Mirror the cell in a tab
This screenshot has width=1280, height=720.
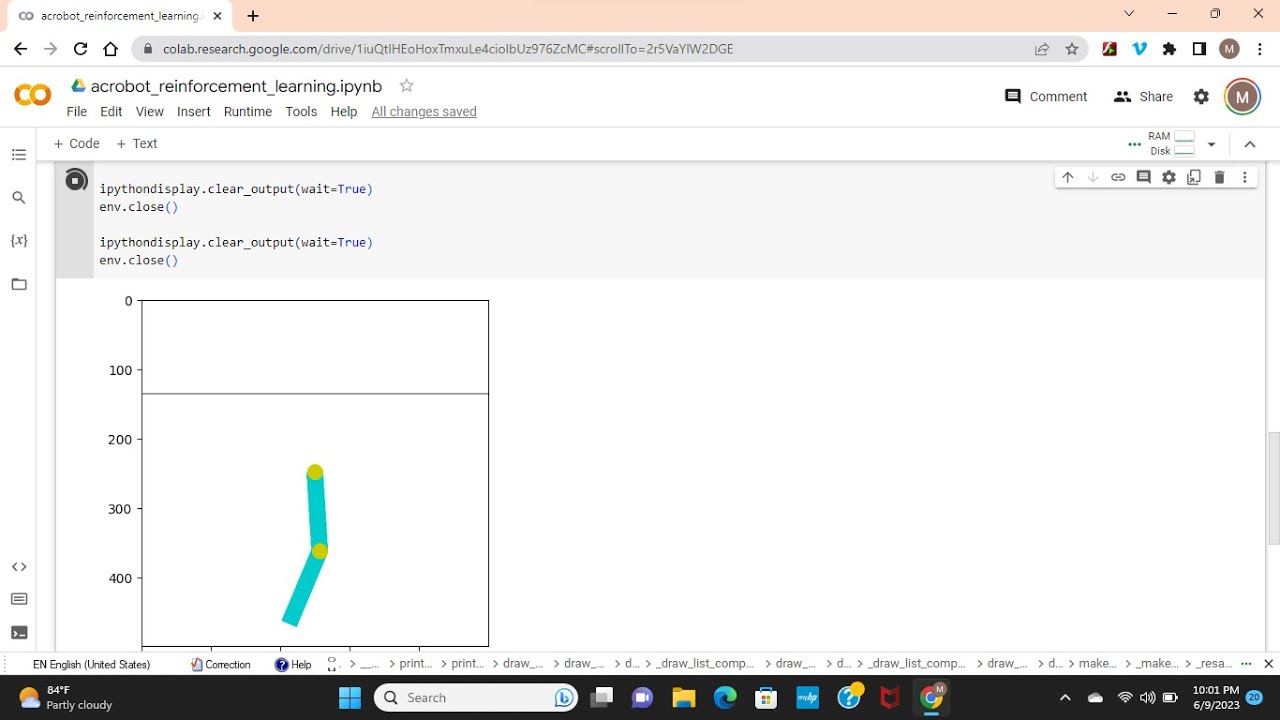point(1194,177)
